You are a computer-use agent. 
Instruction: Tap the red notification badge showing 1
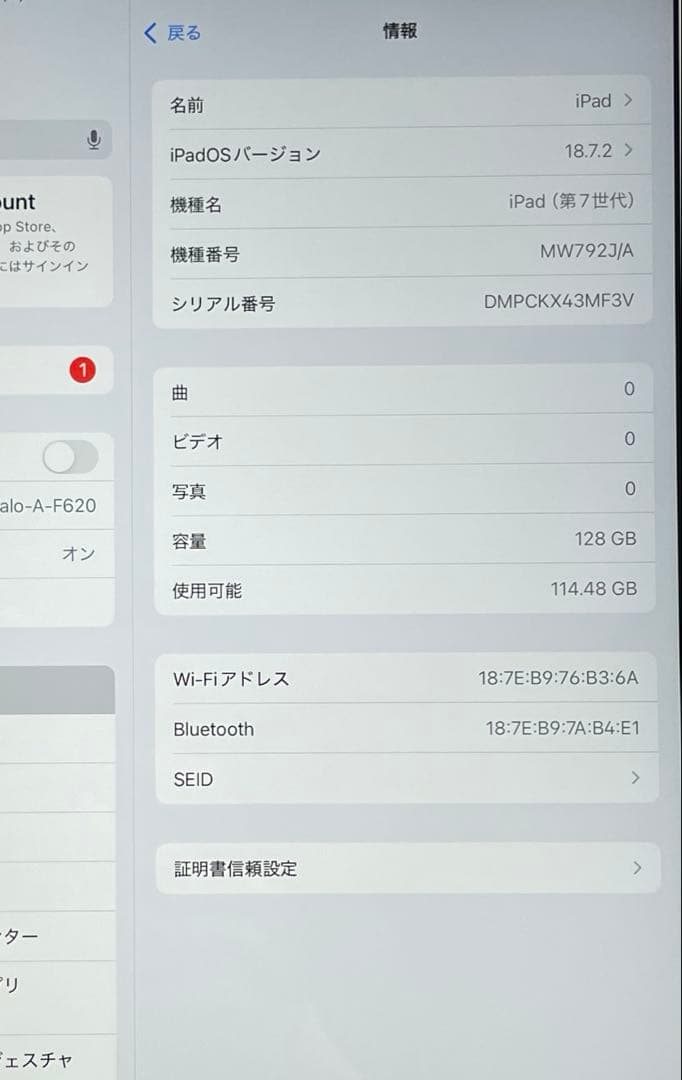pyautogui.click(x=83, y=370)
